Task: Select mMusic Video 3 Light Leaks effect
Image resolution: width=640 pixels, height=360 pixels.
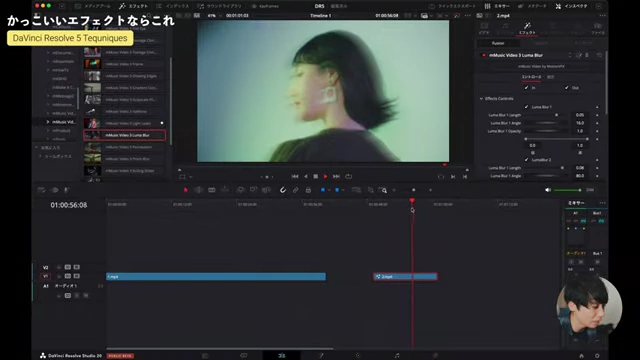Action: pos(124,123)
